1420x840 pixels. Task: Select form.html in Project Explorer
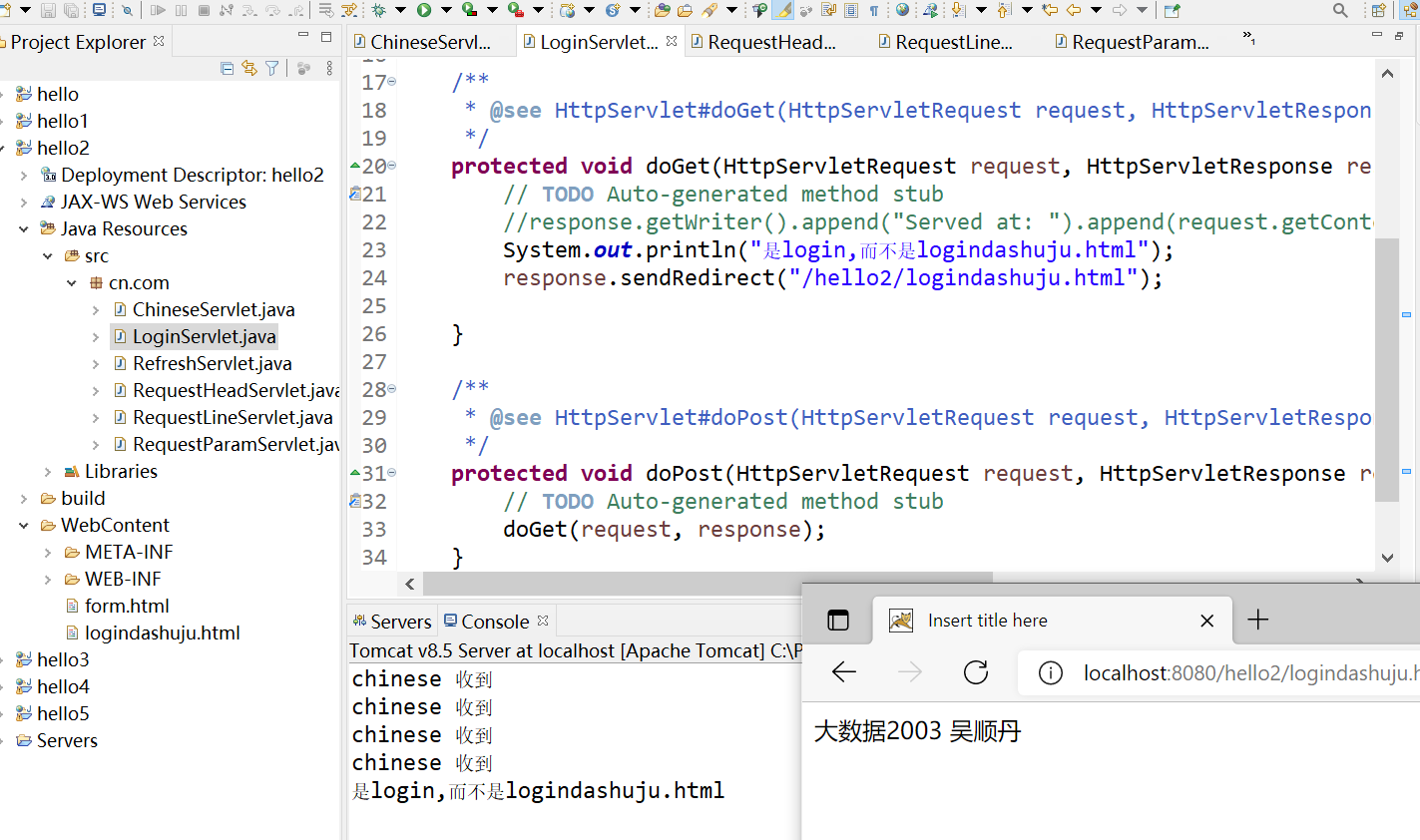click(x=127, y=606)
